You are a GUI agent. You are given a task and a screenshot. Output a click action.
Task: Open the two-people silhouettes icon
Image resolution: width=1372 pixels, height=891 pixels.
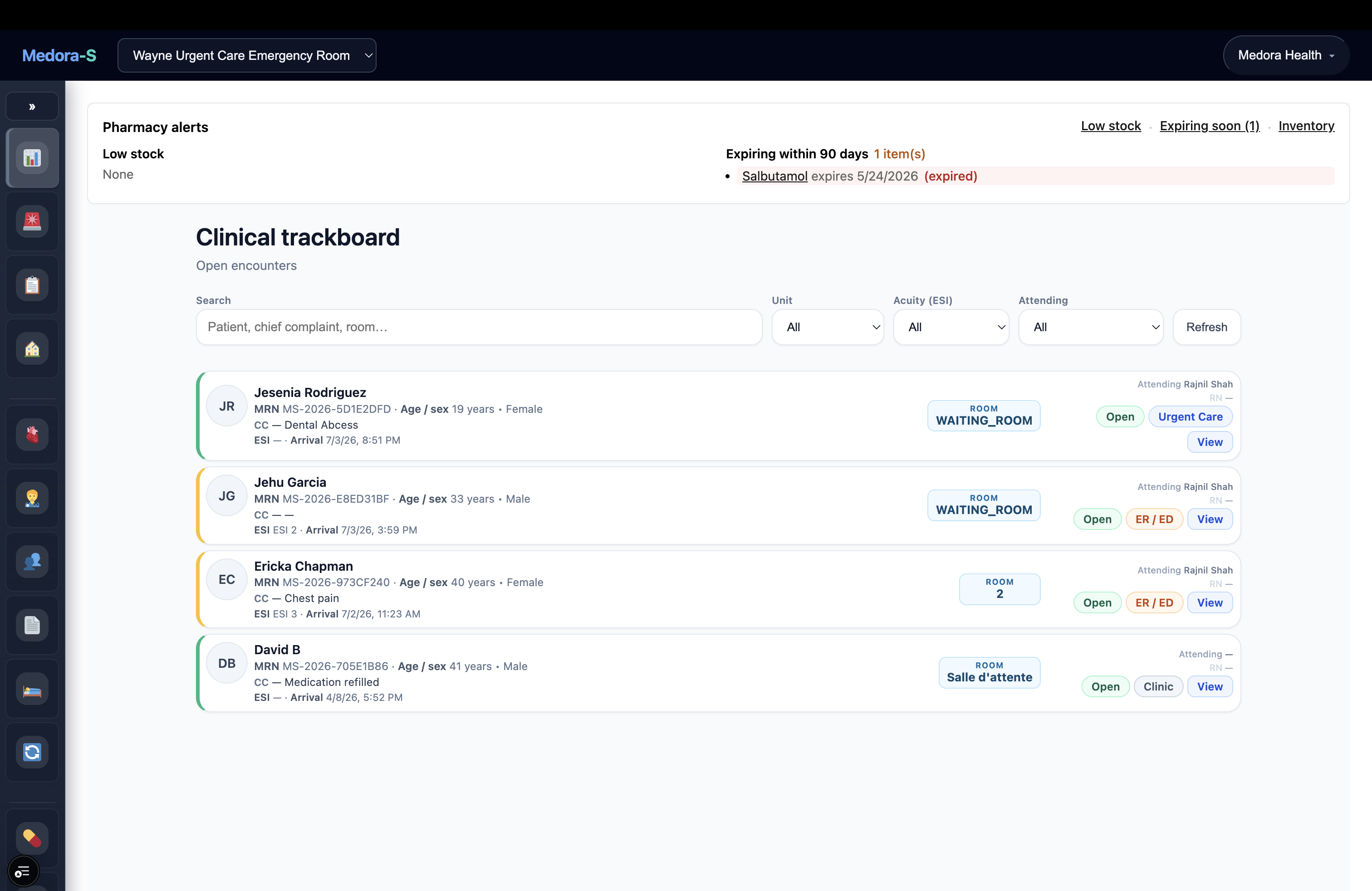32,561
